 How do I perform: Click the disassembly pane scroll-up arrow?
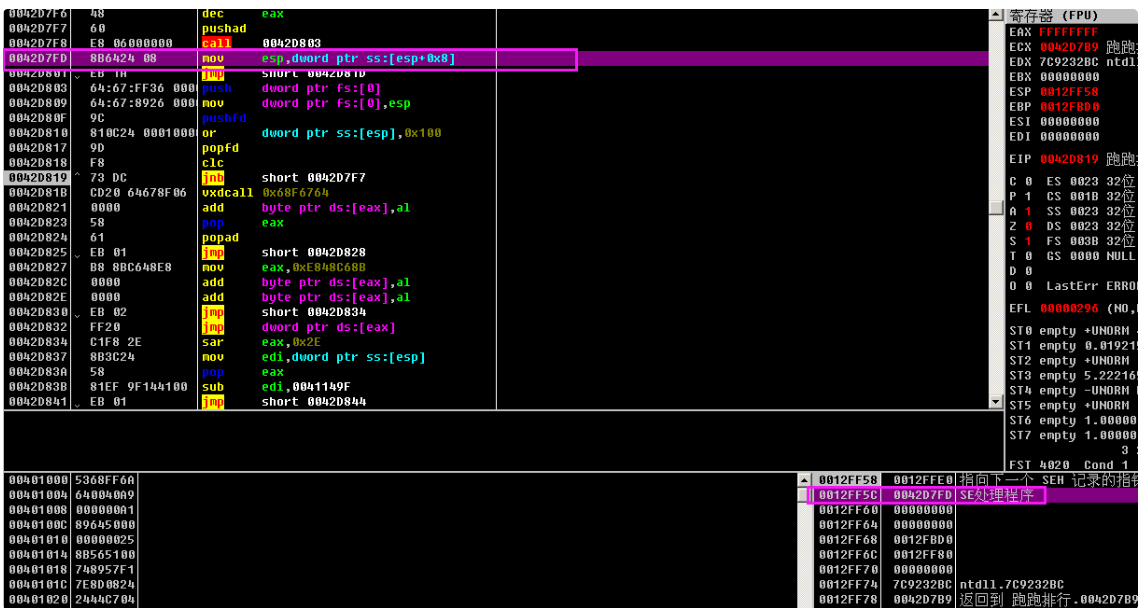[x=995, y=14]
